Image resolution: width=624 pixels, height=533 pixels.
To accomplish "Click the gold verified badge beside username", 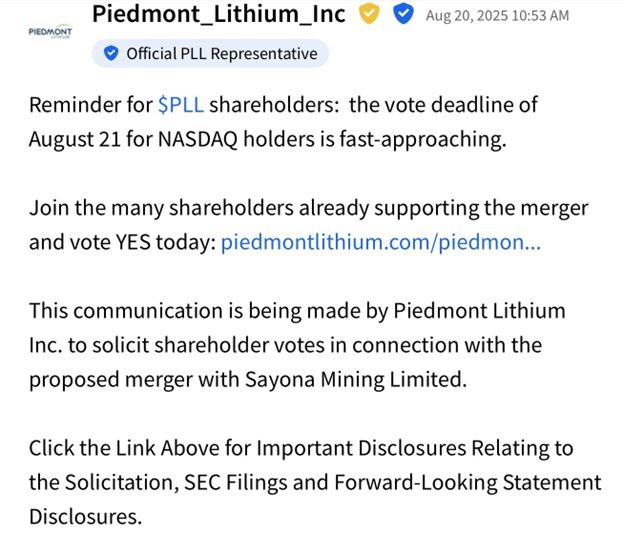I will point(369,15).
